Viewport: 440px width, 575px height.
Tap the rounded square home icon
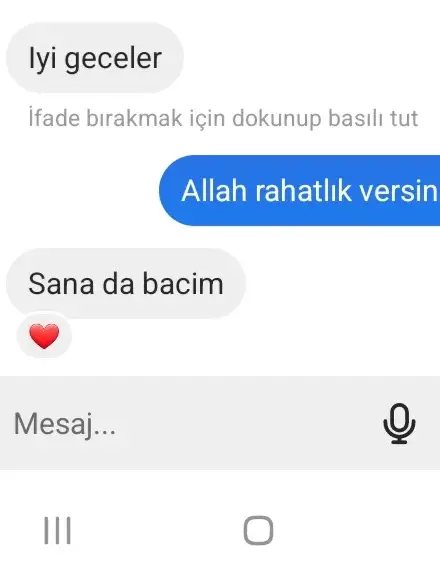click(258, 530)
